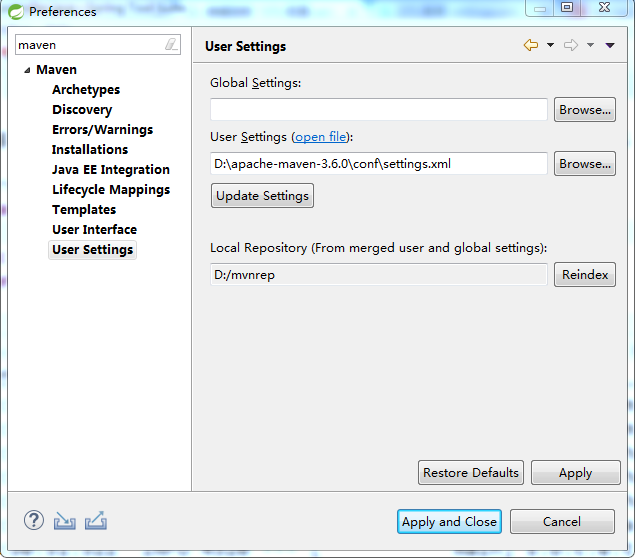Click Restore Defaults button

pos(471,473)
